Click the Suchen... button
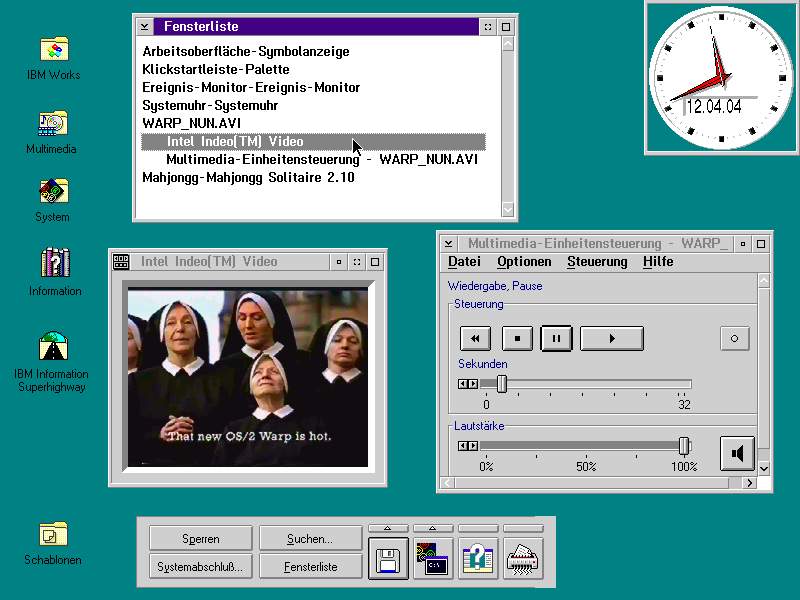Viewport: 800px width, 600px height. [310, 538]
